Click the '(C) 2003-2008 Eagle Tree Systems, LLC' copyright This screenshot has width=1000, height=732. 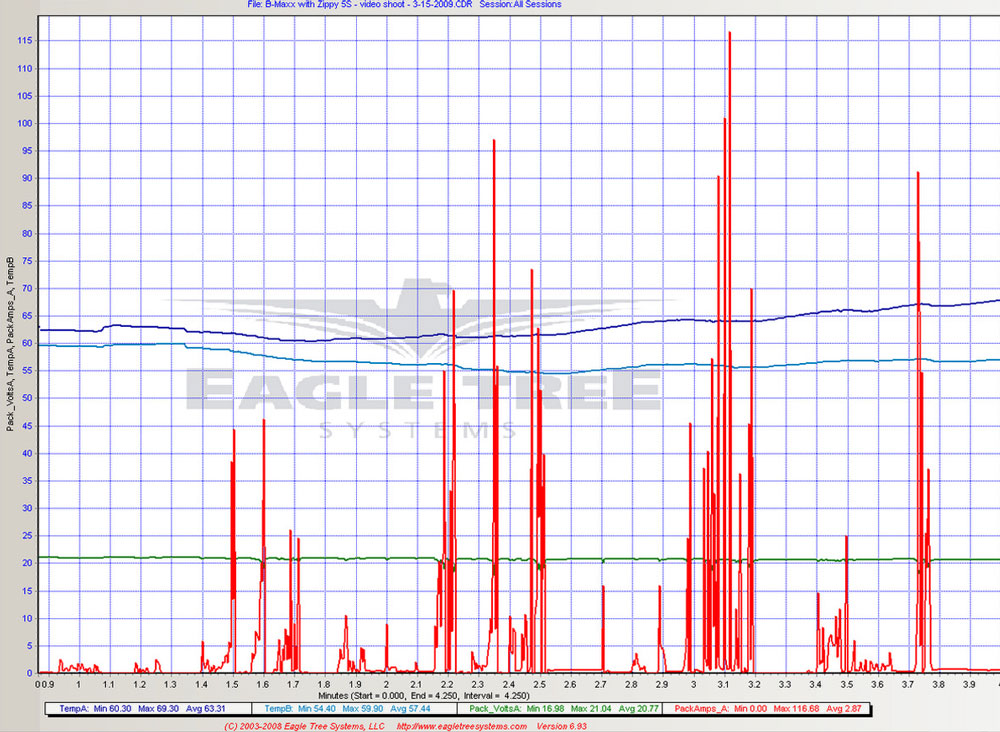(304, 726)
